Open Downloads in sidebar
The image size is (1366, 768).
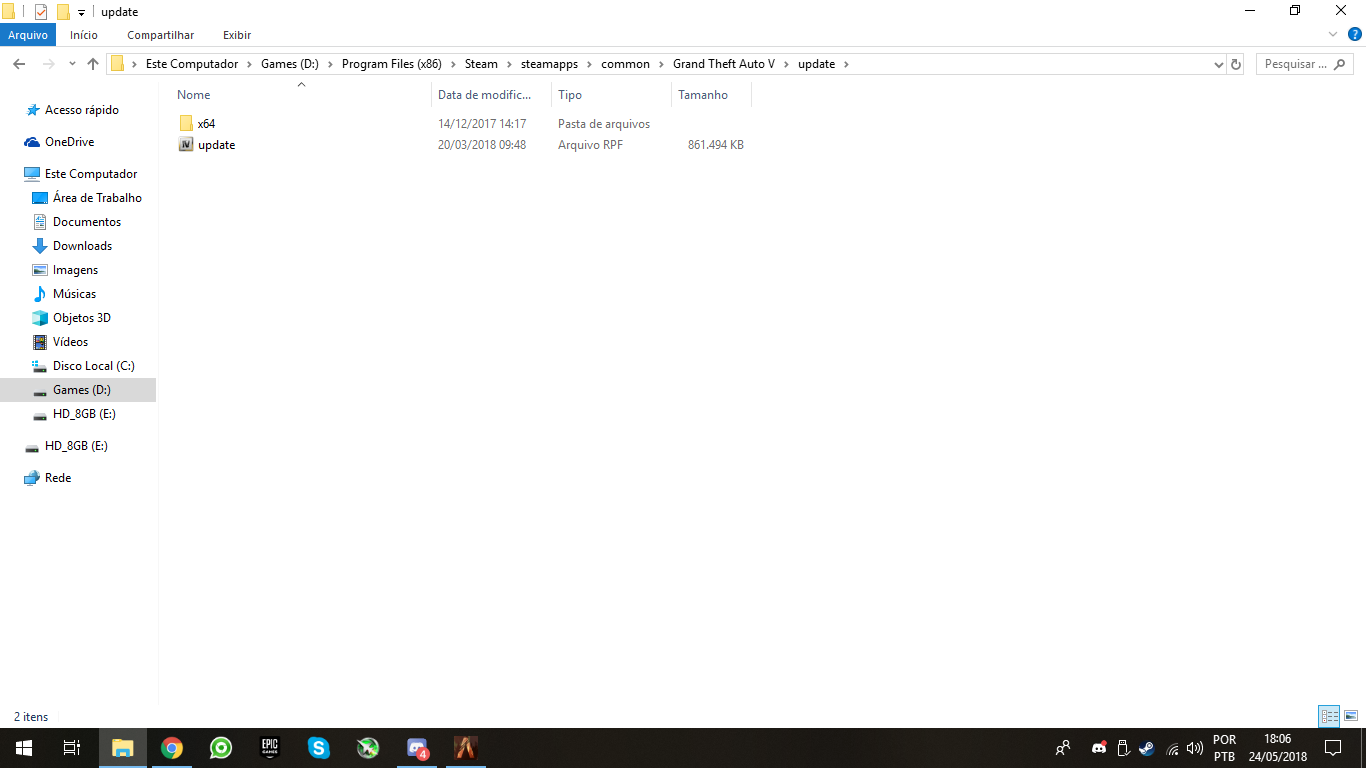(82, 246)
